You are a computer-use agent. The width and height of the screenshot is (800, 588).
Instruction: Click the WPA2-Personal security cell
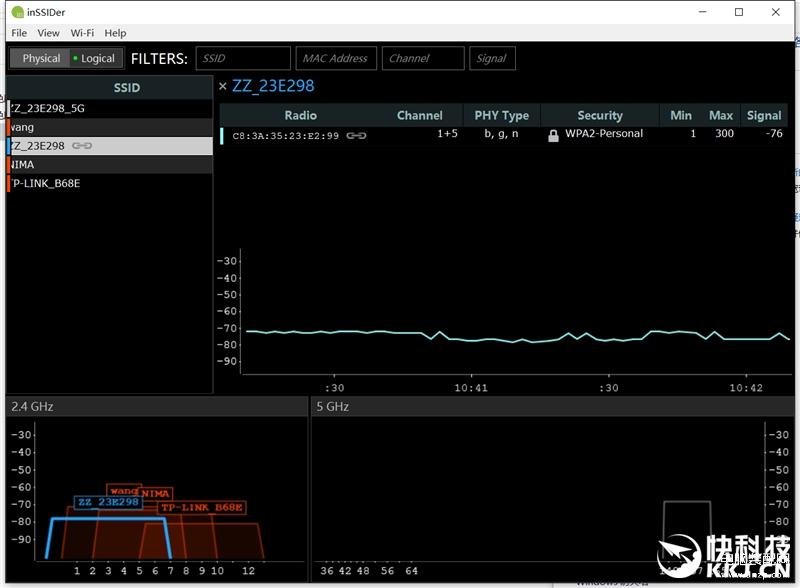[604, 134]
